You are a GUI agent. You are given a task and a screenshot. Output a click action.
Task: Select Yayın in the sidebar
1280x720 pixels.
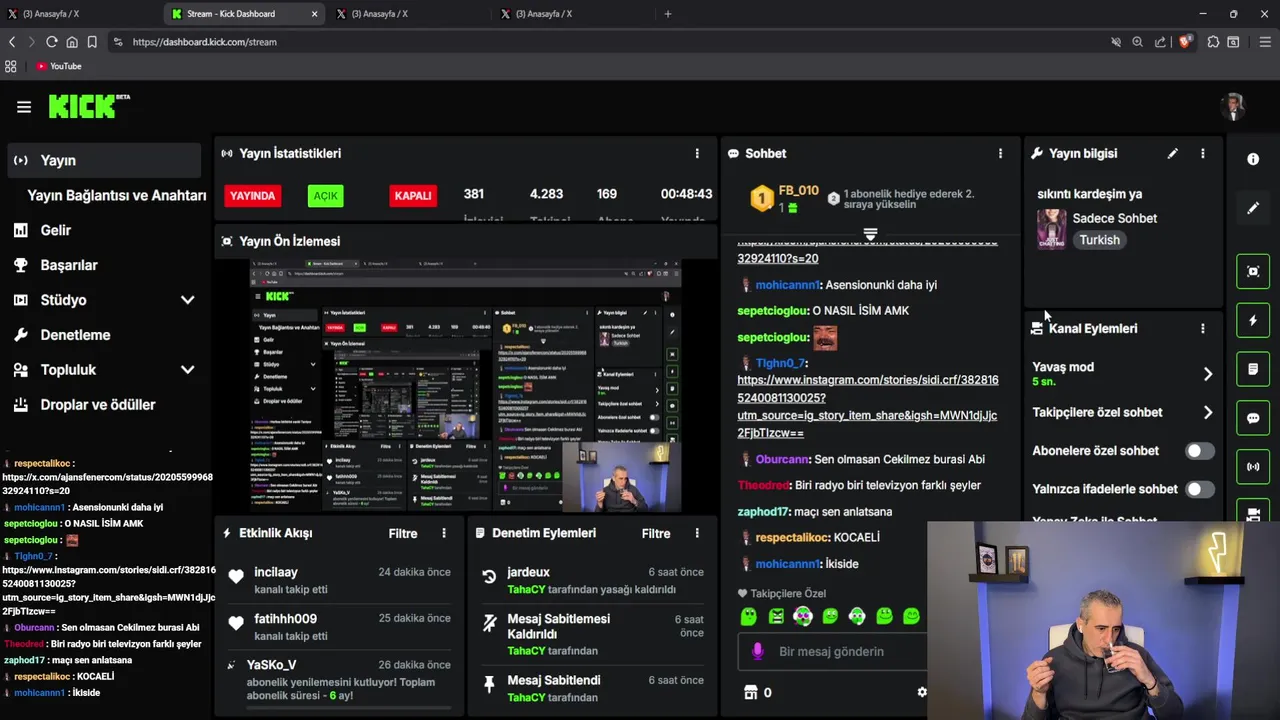tap(104, 160)
